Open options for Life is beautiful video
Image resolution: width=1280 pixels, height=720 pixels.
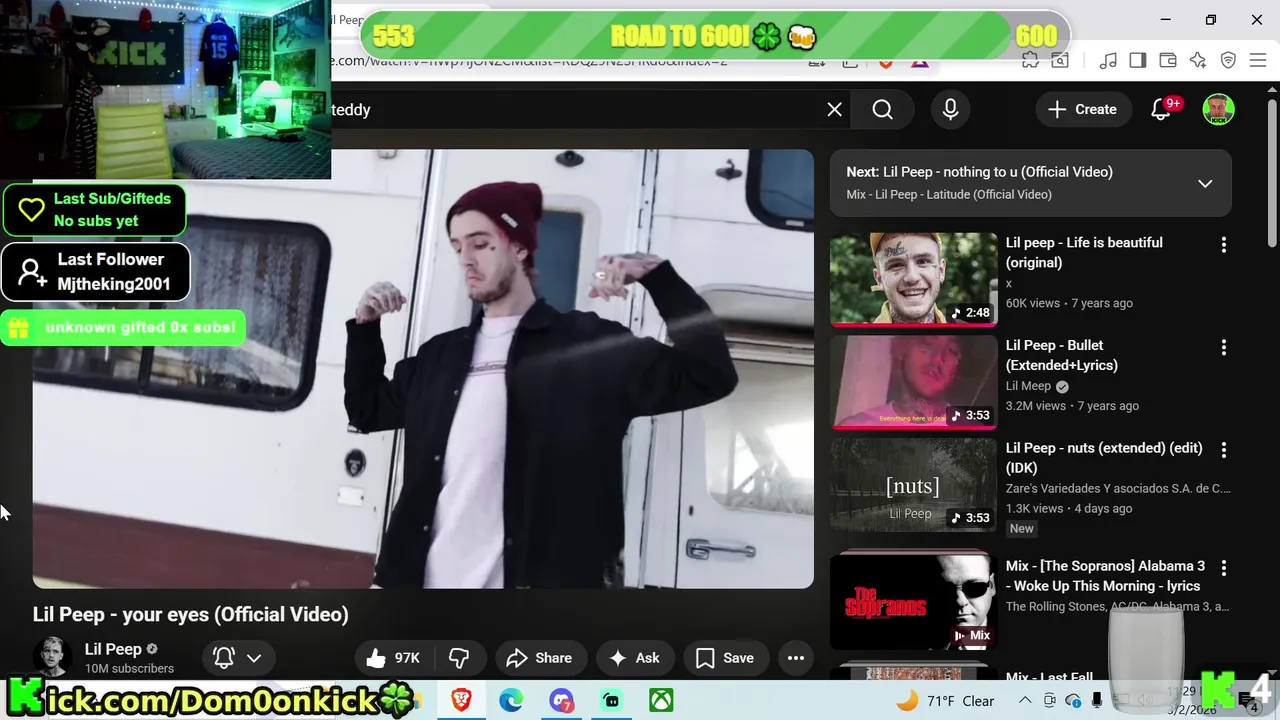click(1223, 244)
